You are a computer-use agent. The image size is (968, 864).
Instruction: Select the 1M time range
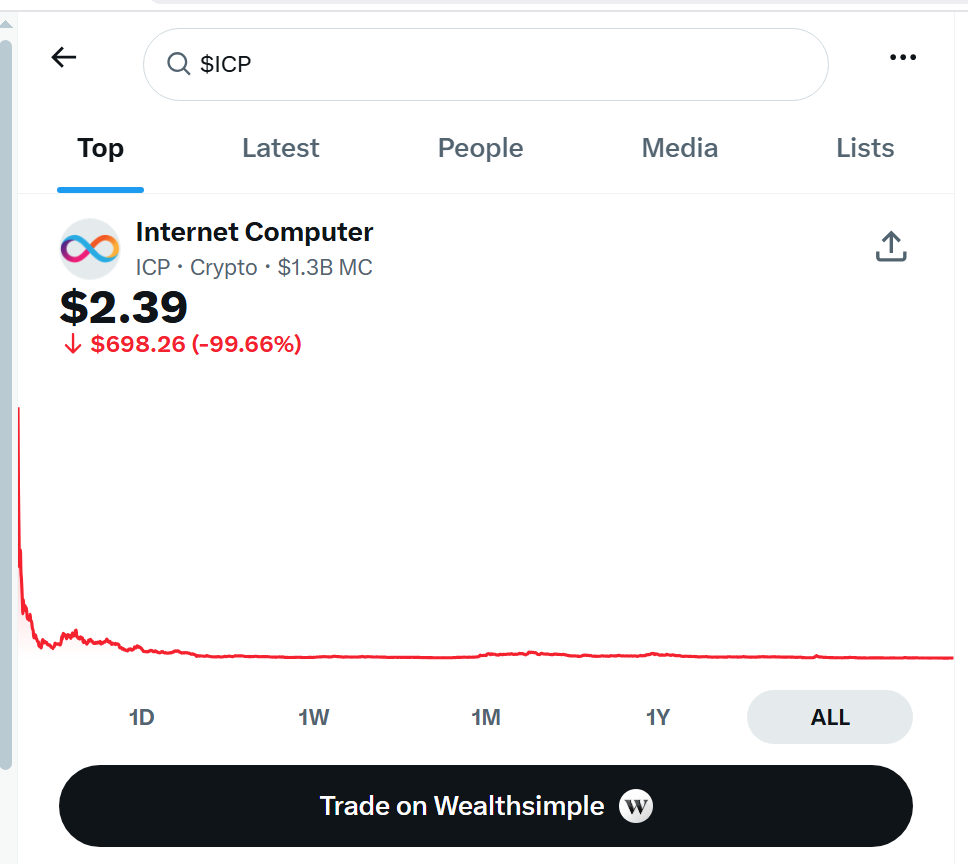point(486,717)
